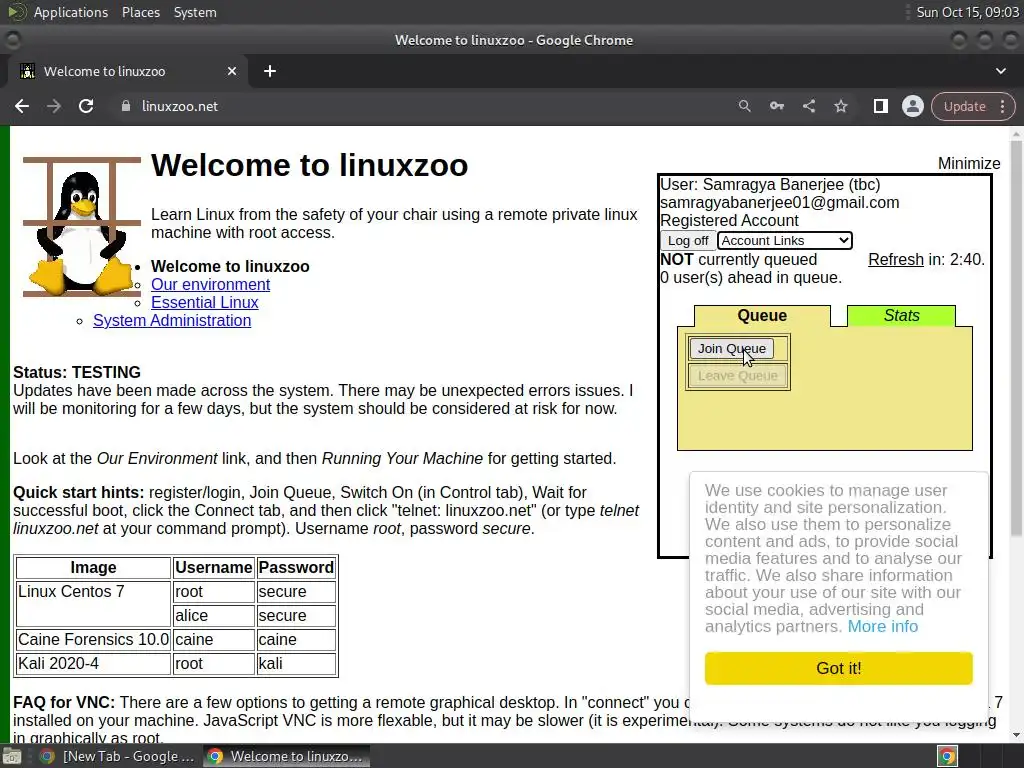Open the password key icon
This screenshot has width=1024, height=768.
[776, 106]
